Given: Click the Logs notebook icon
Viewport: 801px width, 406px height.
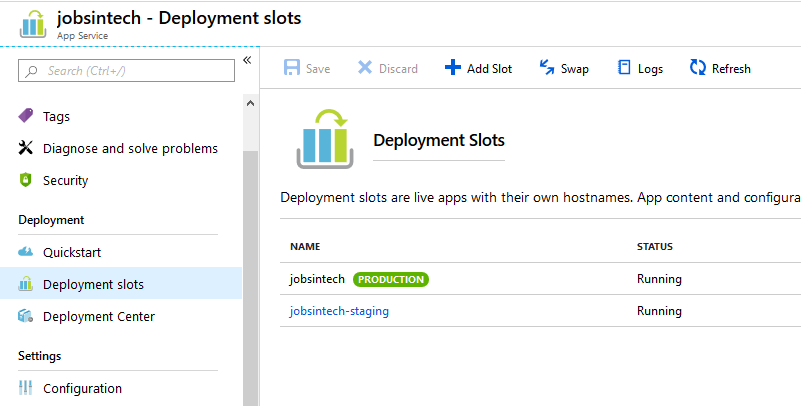Looking at the screenshot, I should [624, 67].
